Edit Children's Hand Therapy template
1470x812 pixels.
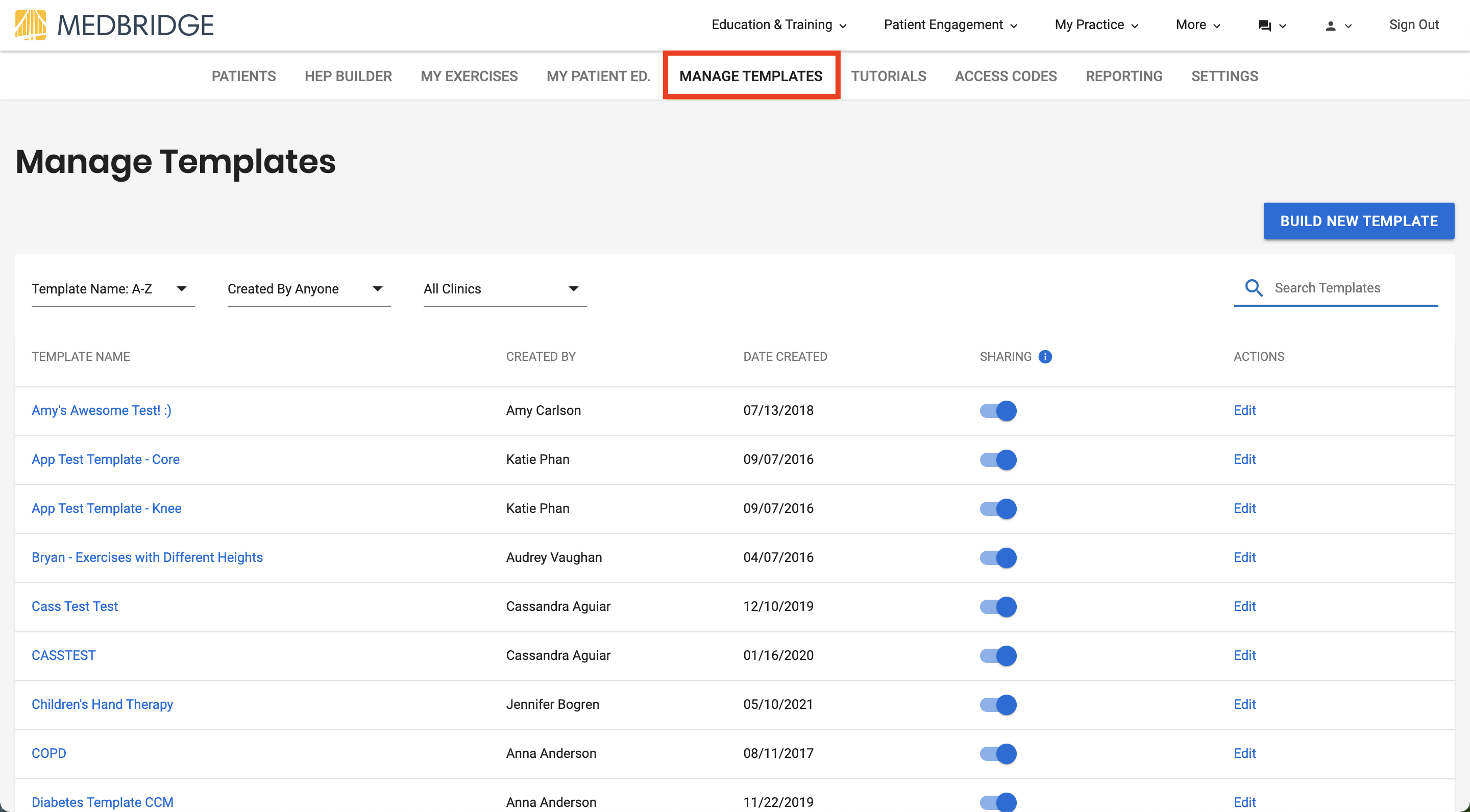tap(1244, 704)
